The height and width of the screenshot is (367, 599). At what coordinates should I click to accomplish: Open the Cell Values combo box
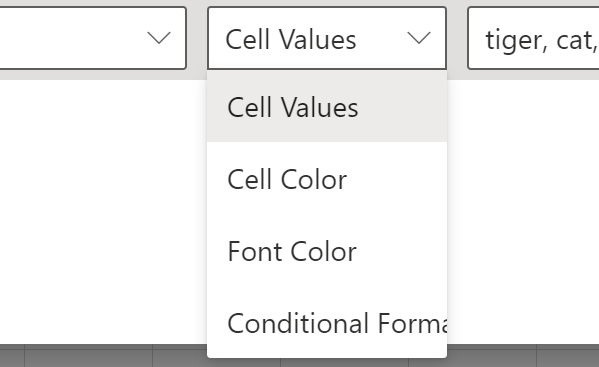click(x=327, y=38)
